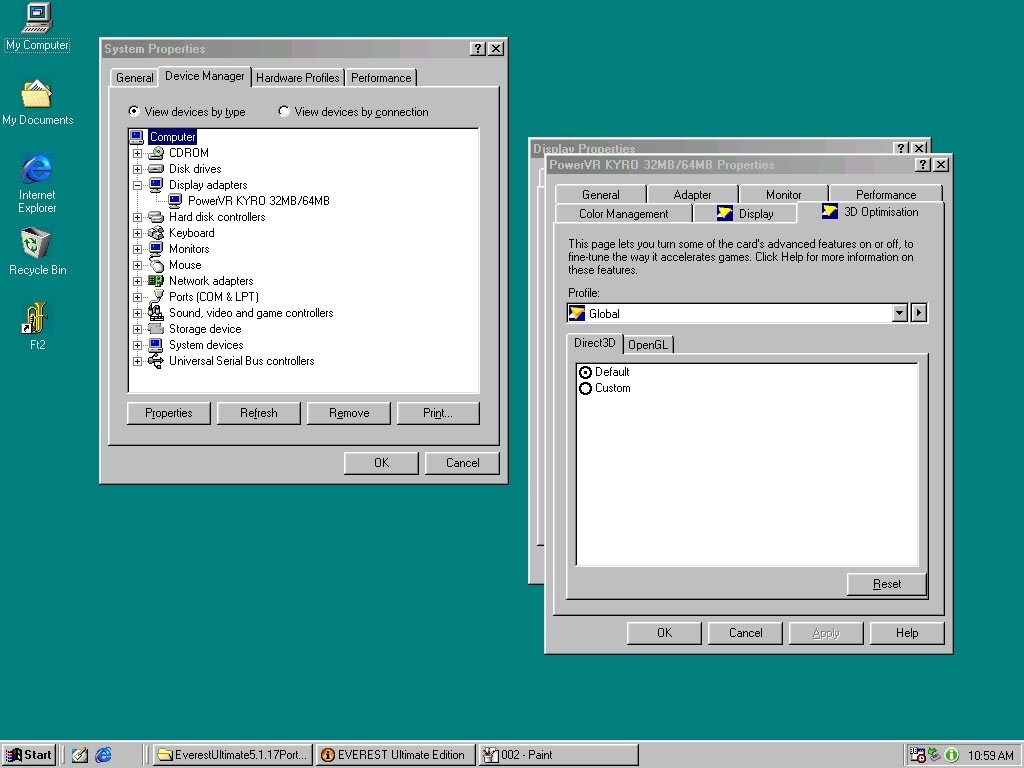Click the arrow button beside Profile dropdown

(x=919, y=313)
